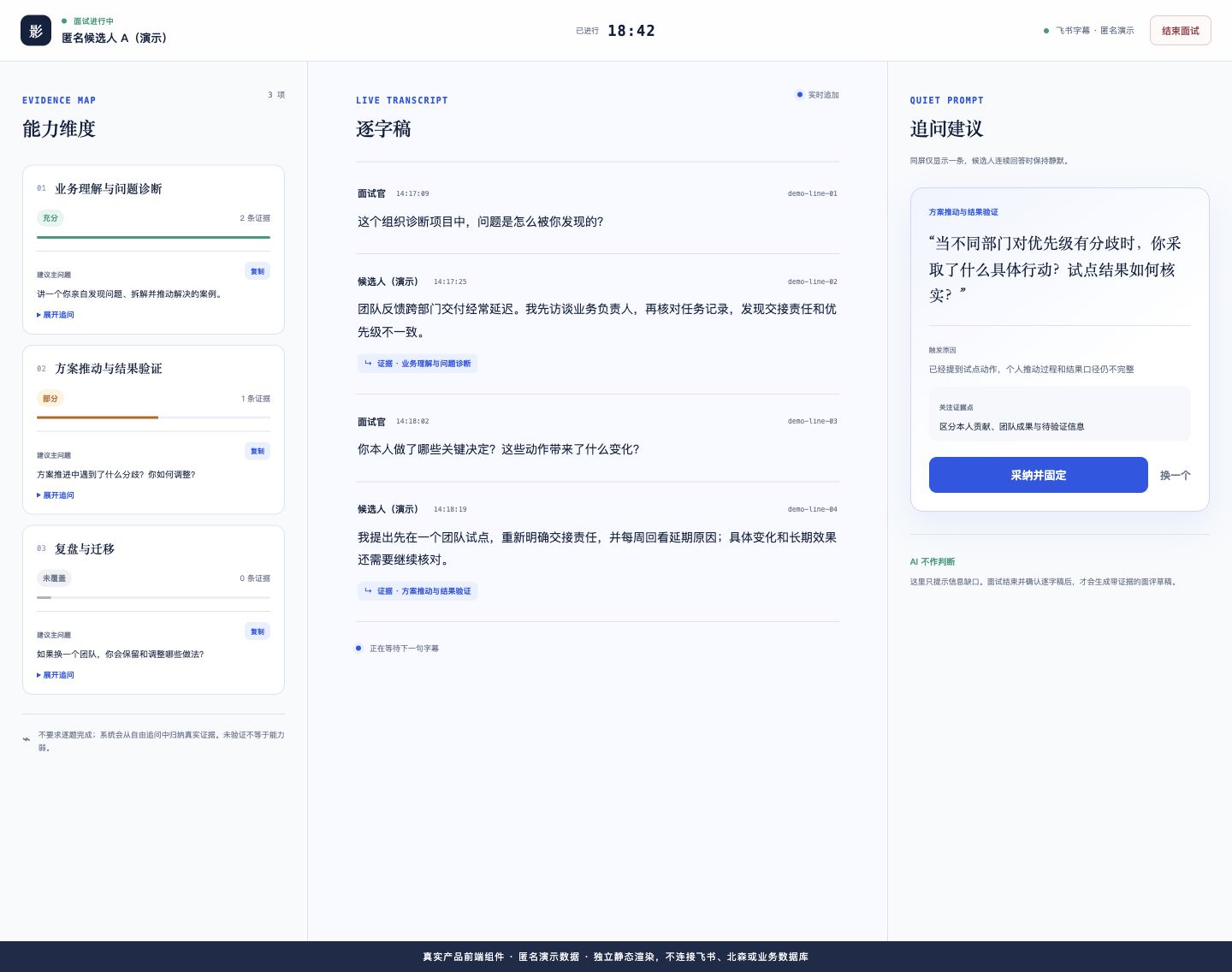1232x972 pixels.
Task: Click the 影 app logo icon
Action: pos(36,31)
